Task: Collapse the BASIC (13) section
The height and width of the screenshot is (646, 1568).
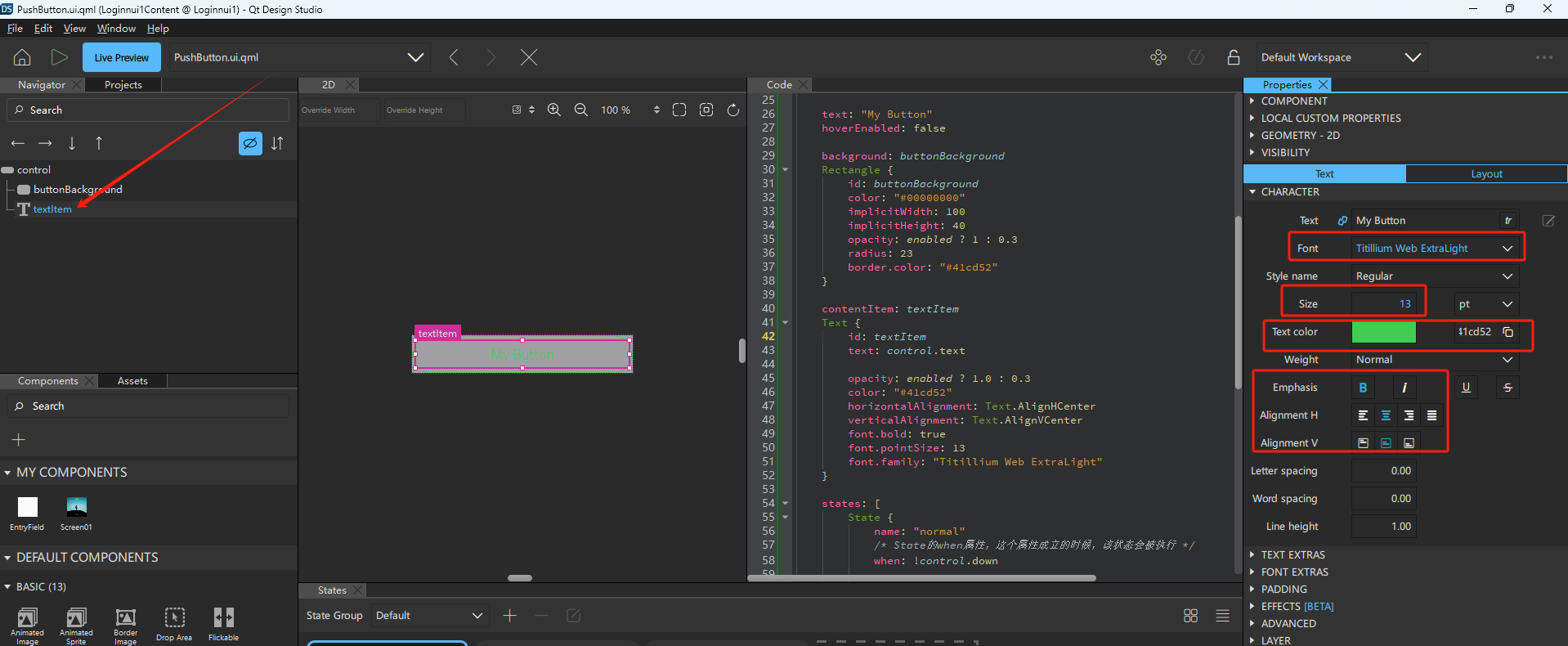Action: 7,587
